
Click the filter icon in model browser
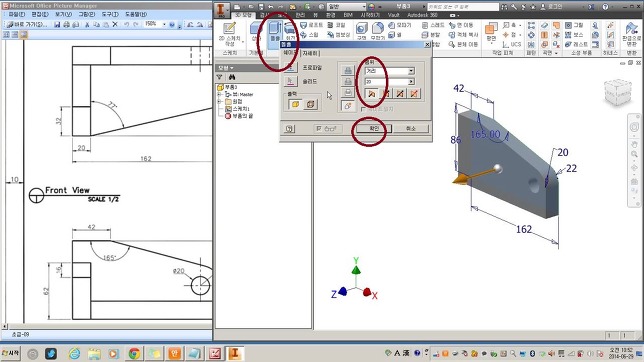[x=220, y=77]
